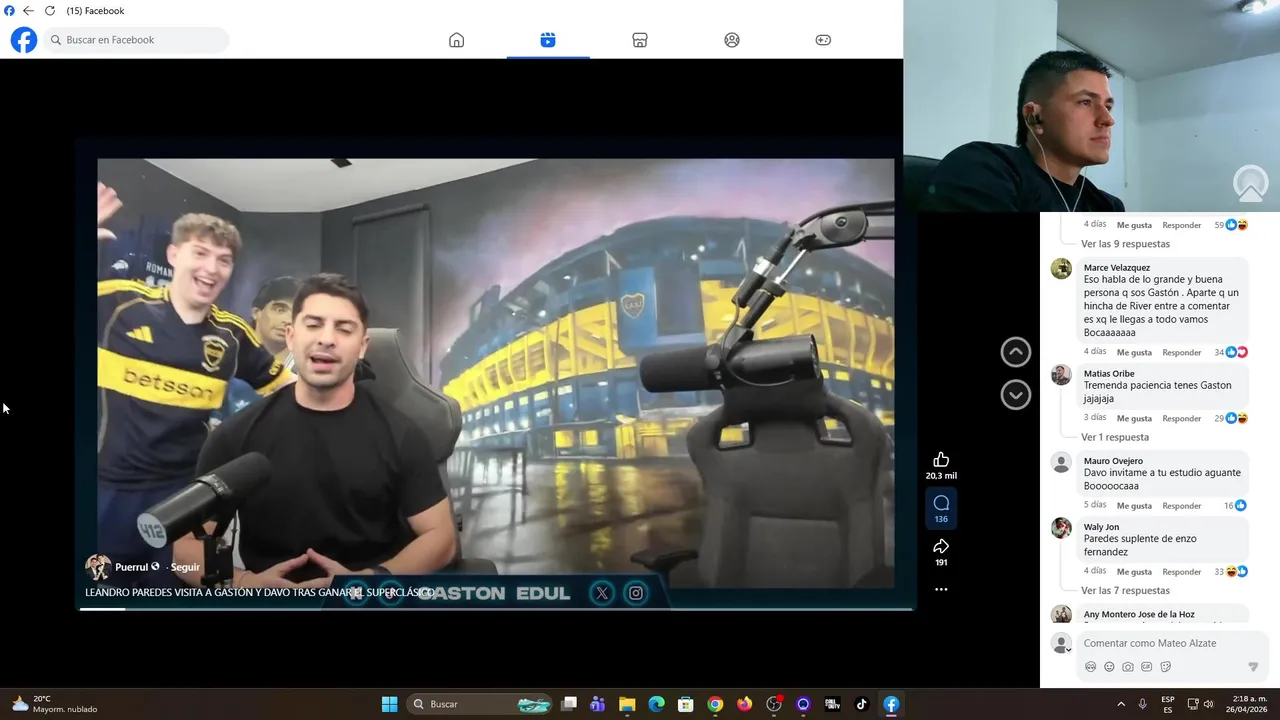This screenshot has width=1280, height=720.
Task: Go to next reel with down chevron
Action: pyautogui.click(x=1016, y=395)
